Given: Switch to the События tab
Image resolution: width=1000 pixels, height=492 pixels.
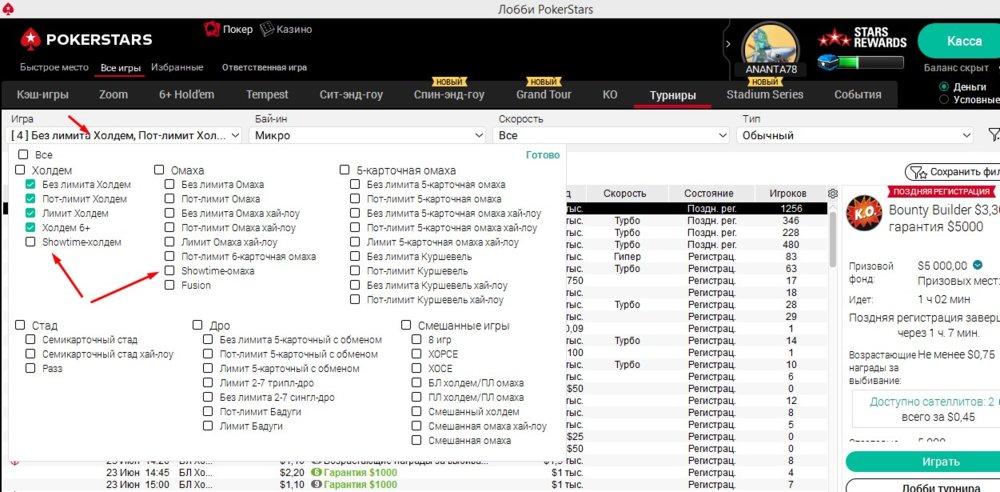Looking at the screenshot, I should (858, 94).
